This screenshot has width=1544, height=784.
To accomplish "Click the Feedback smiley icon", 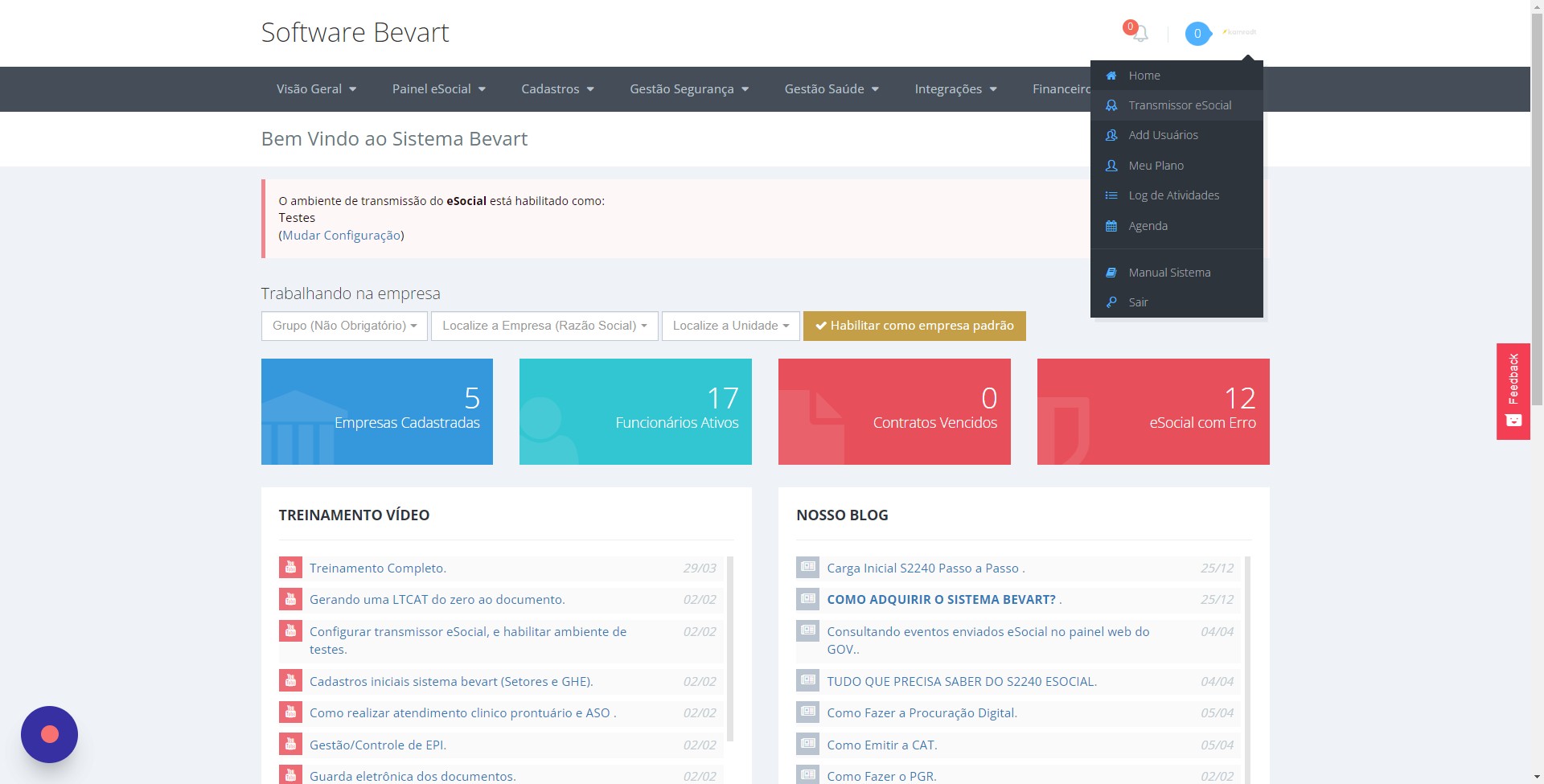I will coord(1513,421).
